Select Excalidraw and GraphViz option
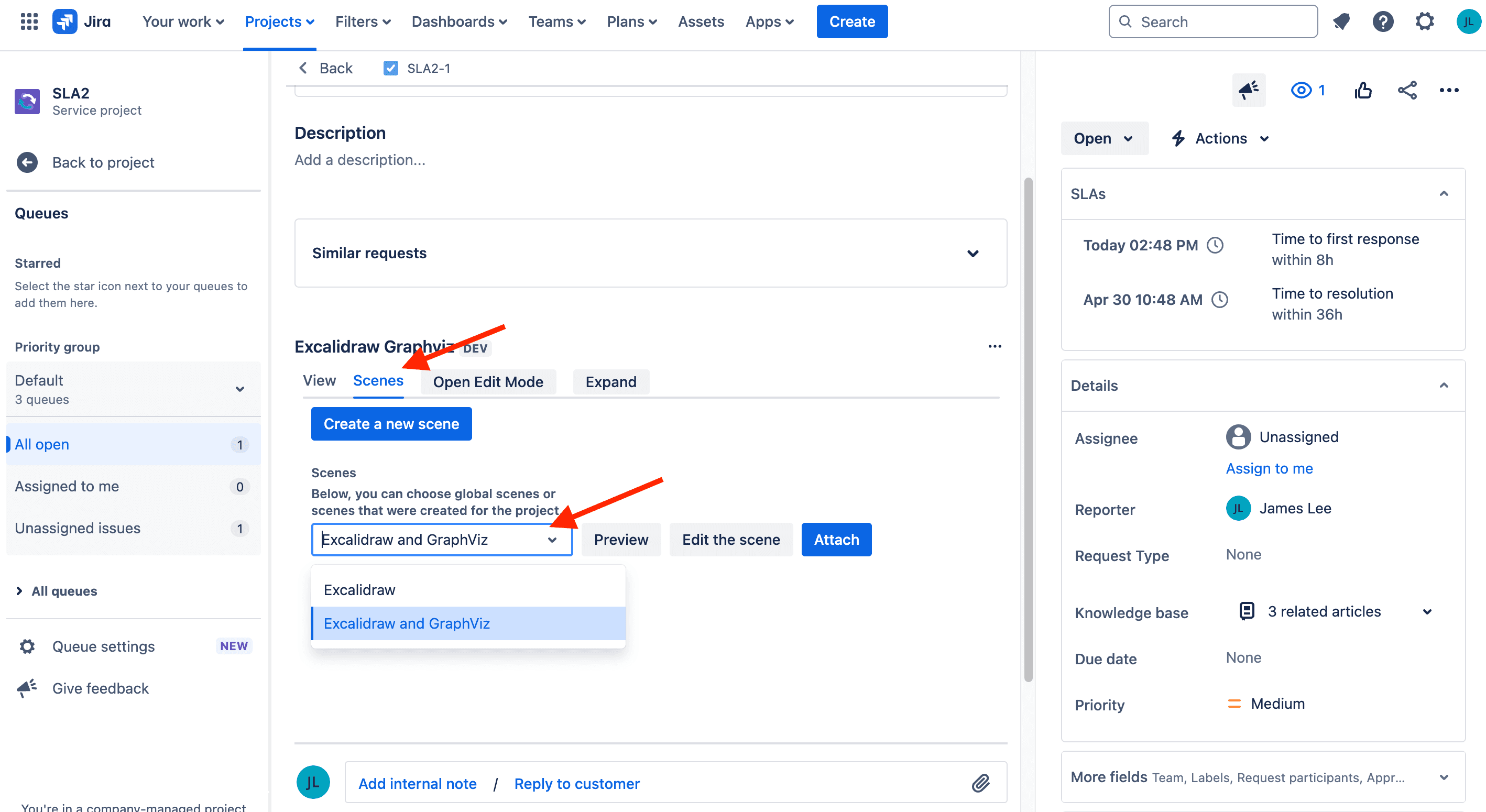 click(x=468, y=623)
